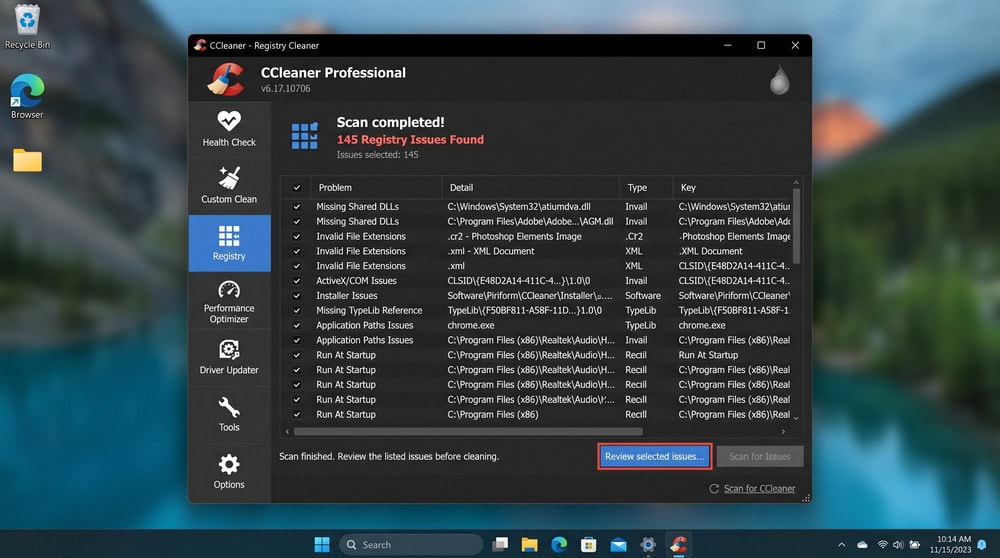Uncheck the chrome.exe Application Paths Issues row
The width and height of the screenshot is (1000, 558).
pos(297,325)
